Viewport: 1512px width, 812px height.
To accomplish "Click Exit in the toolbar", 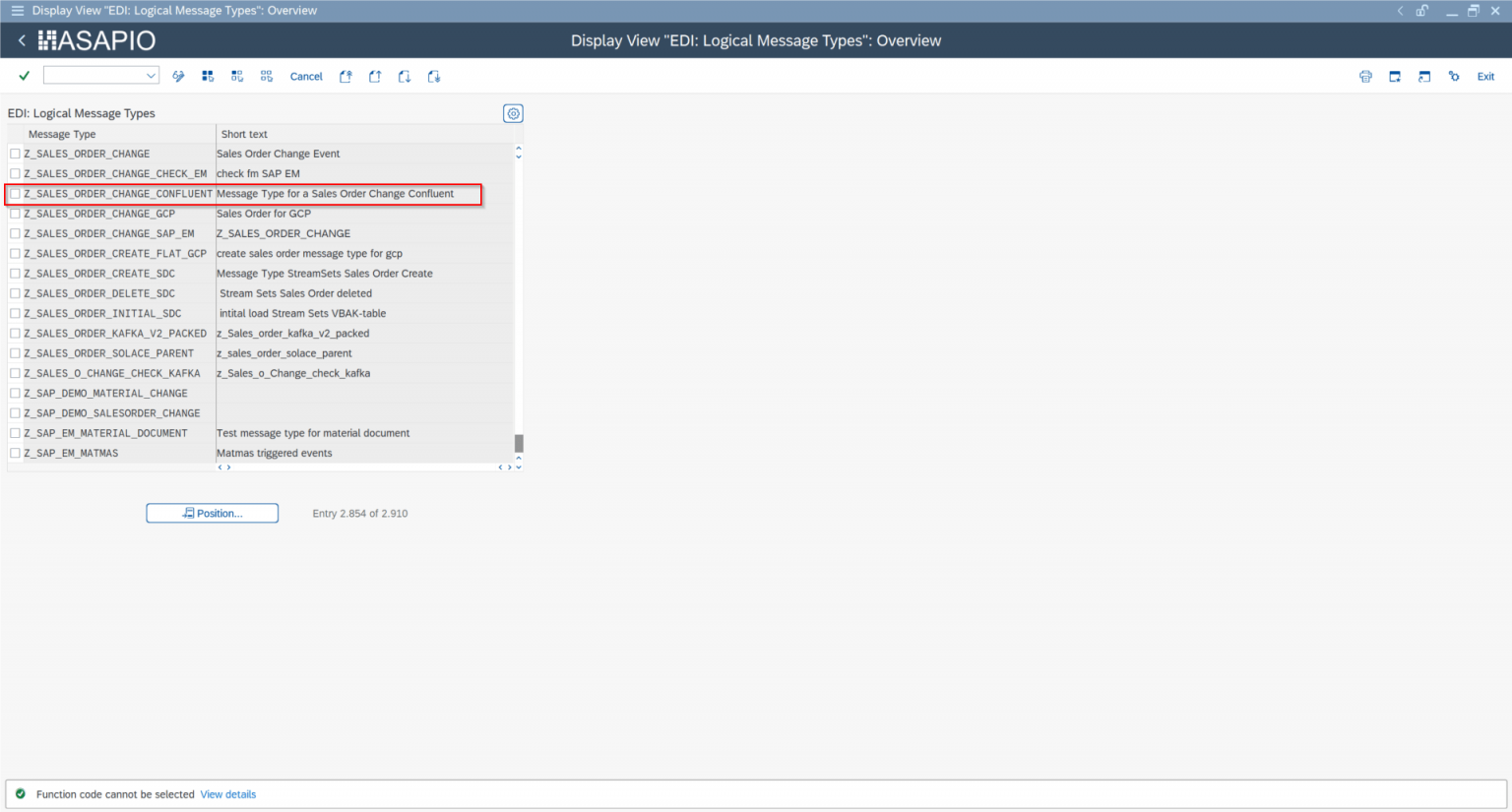I will tap(1485, 76).
